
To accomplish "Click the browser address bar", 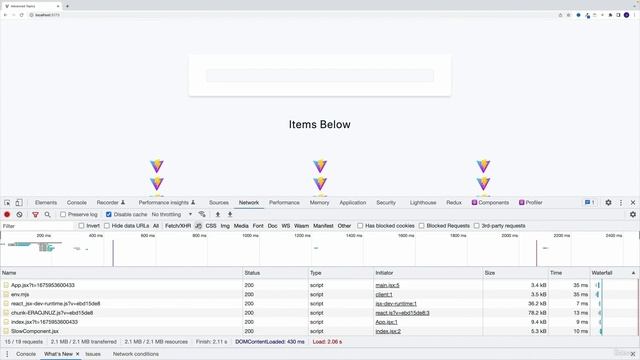I will tap(292, 15).
